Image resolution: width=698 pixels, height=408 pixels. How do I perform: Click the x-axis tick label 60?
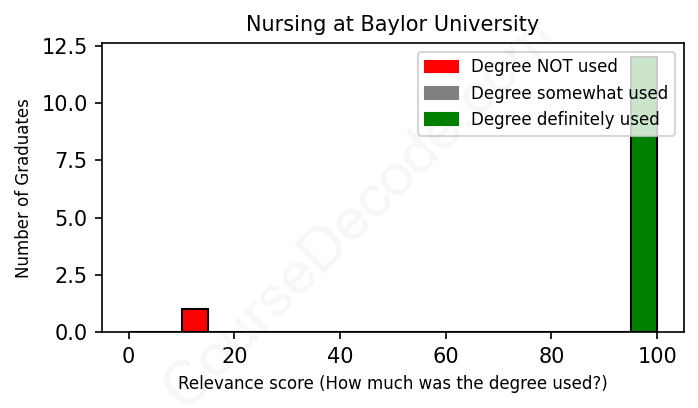445,354
